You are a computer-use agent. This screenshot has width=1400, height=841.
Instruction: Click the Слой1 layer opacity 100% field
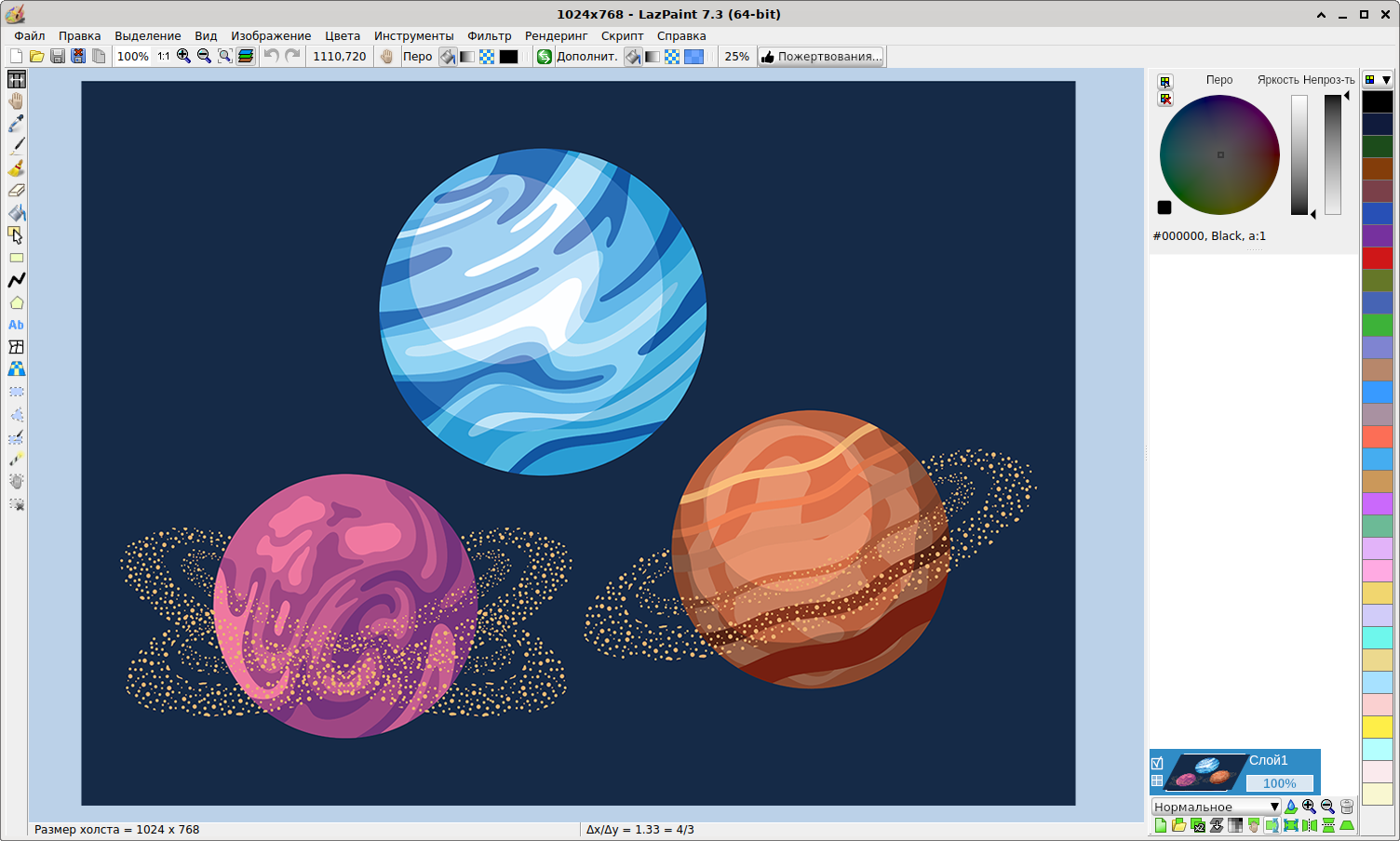pos(1279,783)
